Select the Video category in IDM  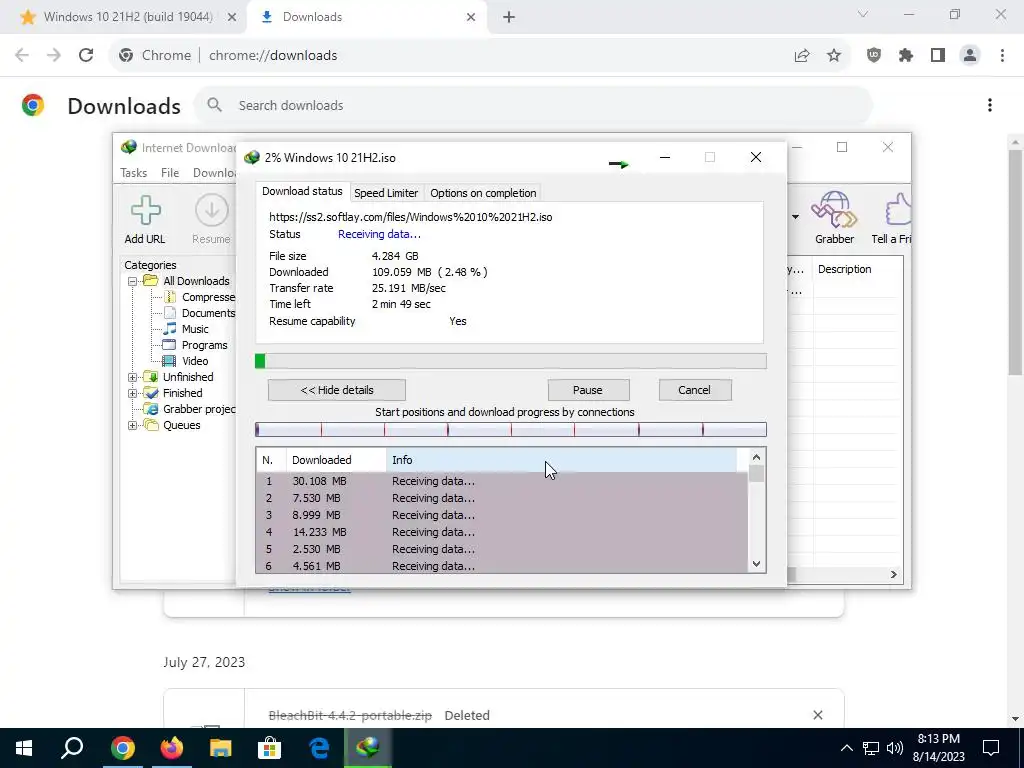click(195, 361)
